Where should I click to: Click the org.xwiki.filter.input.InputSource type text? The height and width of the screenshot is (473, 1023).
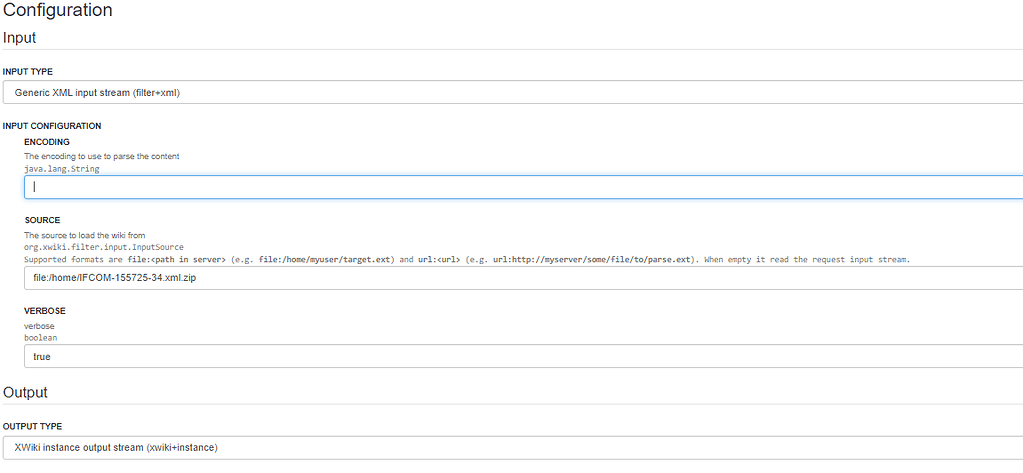(x=104, y=247)
